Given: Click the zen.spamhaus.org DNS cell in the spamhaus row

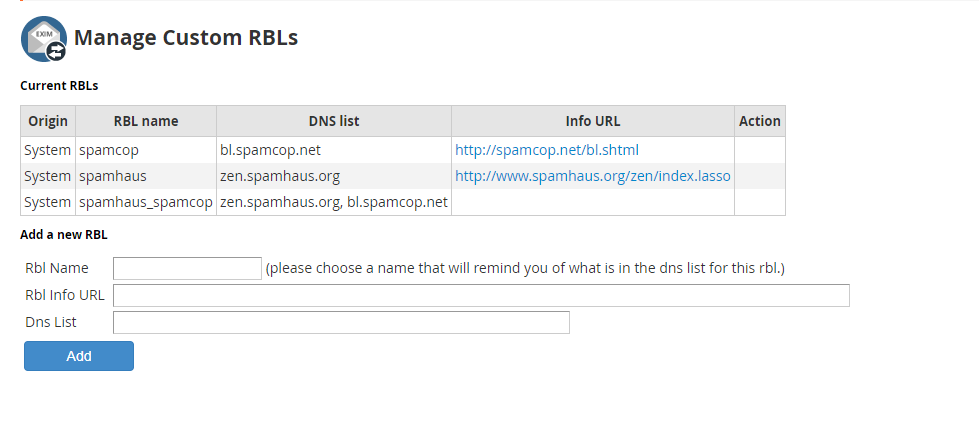Looking at the screenshot, I should 280,176.
